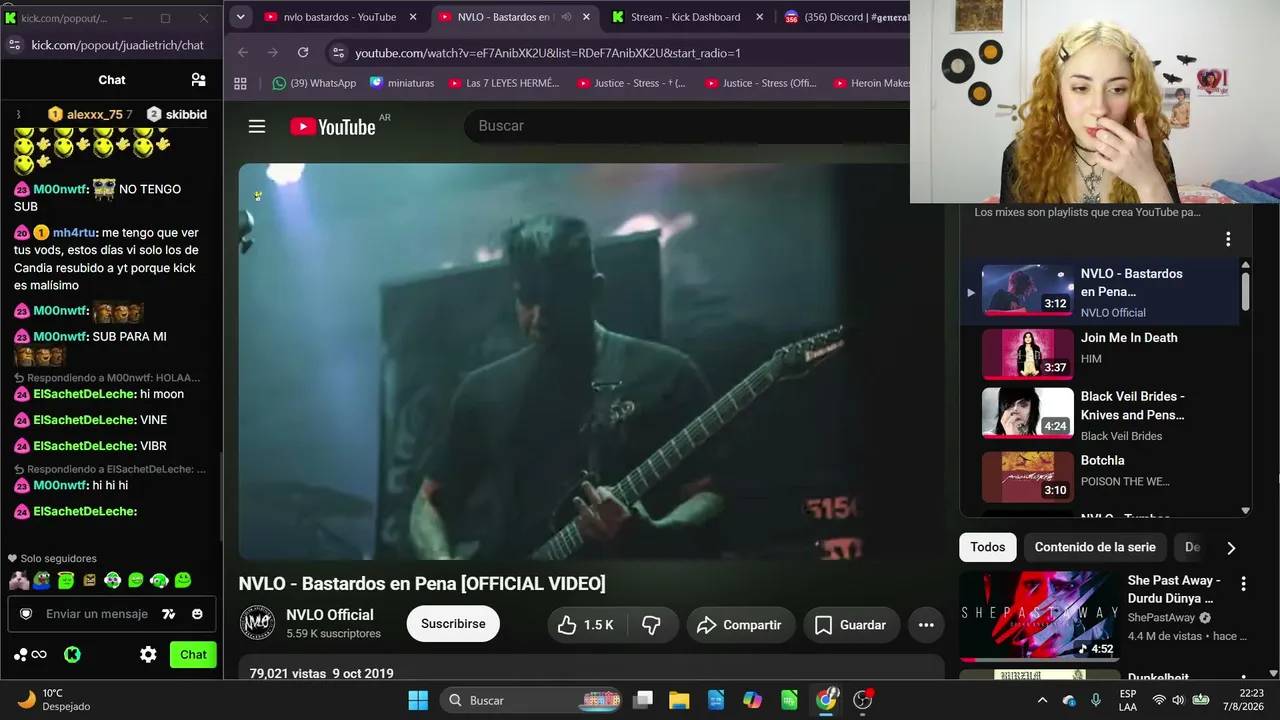Play Black Veil Brides - Knives and Pens from playlist
Image resolution: width=1280 pixels, height=720 pixels.
point(1105,413)
